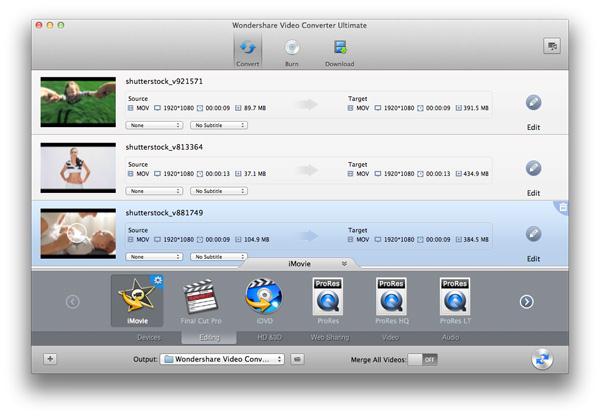
Task: Switch to the Devices tab
Action: click(148, 338)
